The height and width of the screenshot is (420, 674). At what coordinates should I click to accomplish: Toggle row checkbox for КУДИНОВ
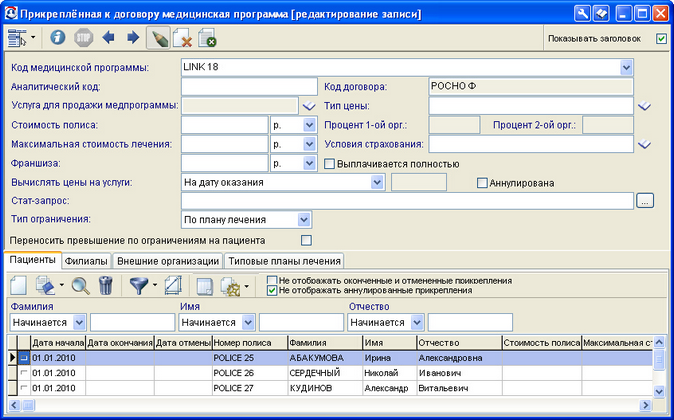pos(24,388)
